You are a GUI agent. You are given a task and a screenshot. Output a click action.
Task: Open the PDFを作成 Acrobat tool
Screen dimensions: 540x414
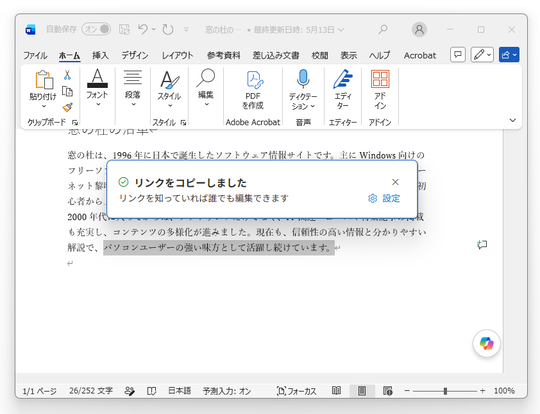(253, 90)
